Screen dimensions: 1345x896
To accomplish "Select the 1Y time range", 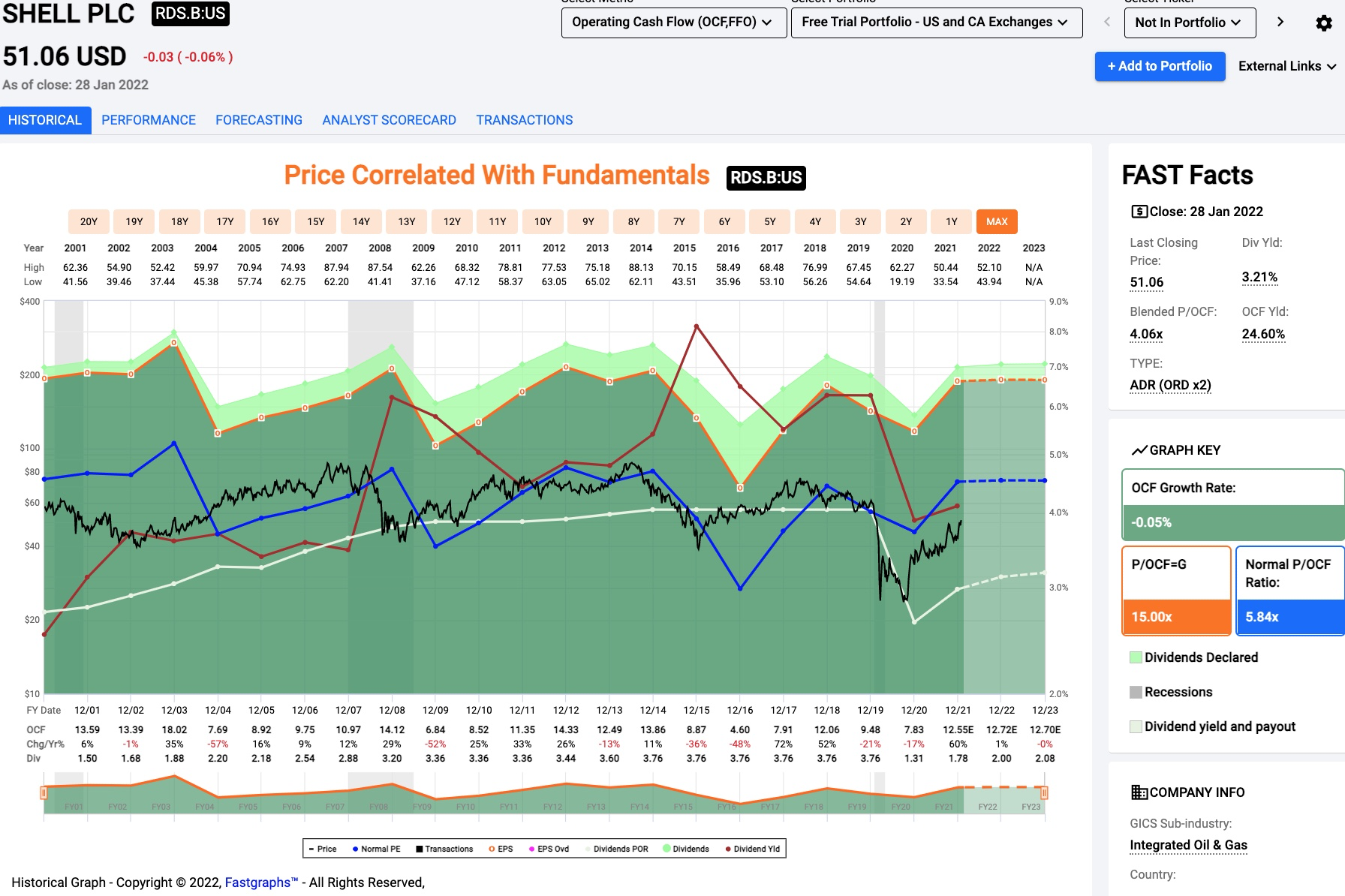I will [x=952, y=221].
